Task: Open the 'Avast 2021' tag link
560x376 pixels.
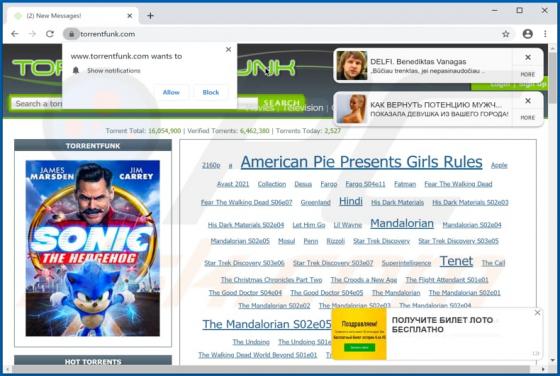Action: (x=233, y=184)
